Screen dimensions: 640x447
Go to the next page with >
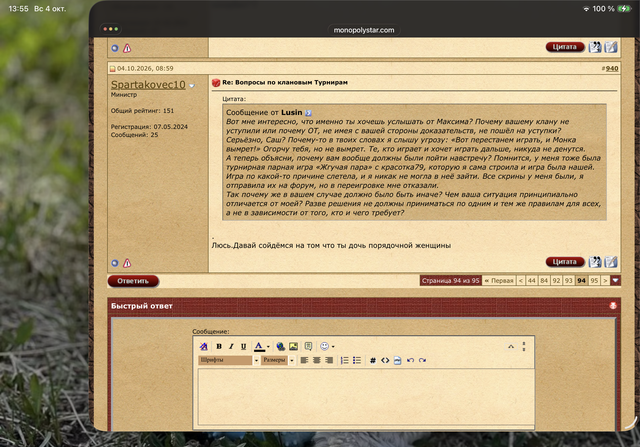pyautogui.click(x=605, y=280)
